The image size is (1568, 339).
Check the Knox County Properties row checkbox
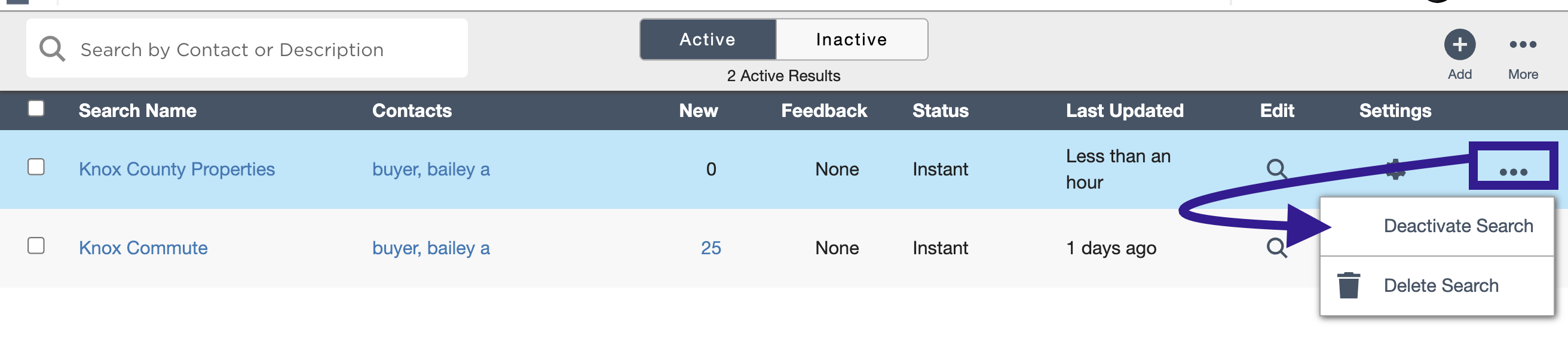click(x=36, y=167)
